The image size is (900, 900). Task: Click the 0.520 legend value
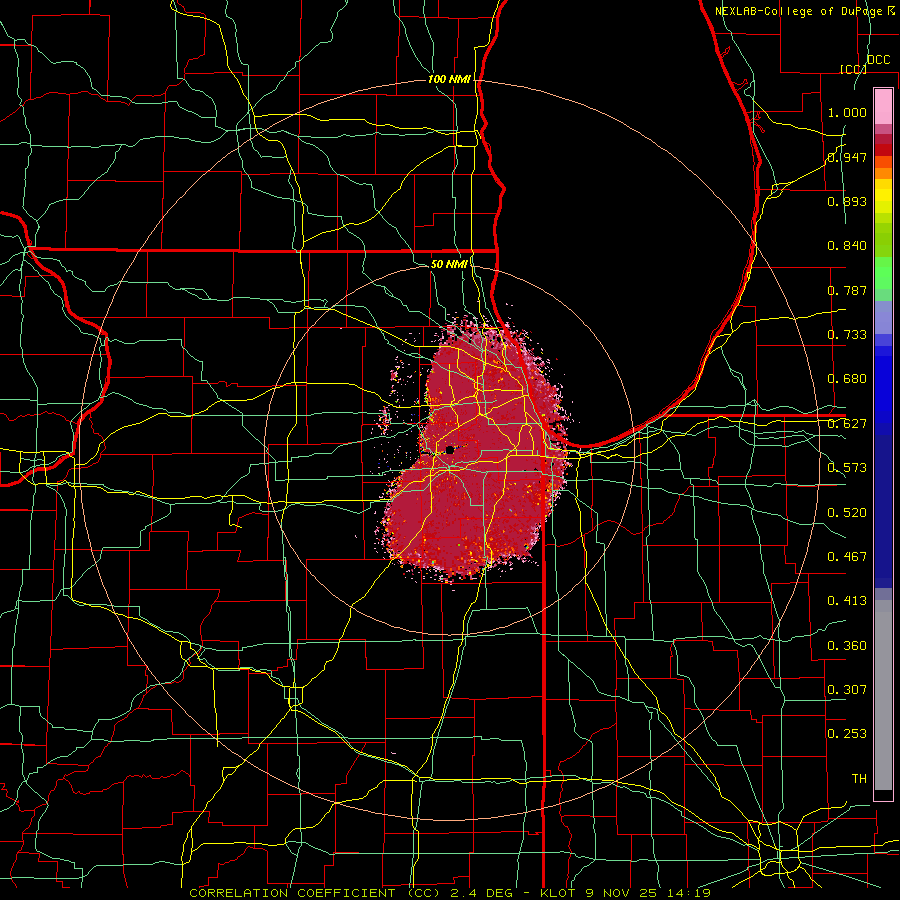click(x=847, y=513)
